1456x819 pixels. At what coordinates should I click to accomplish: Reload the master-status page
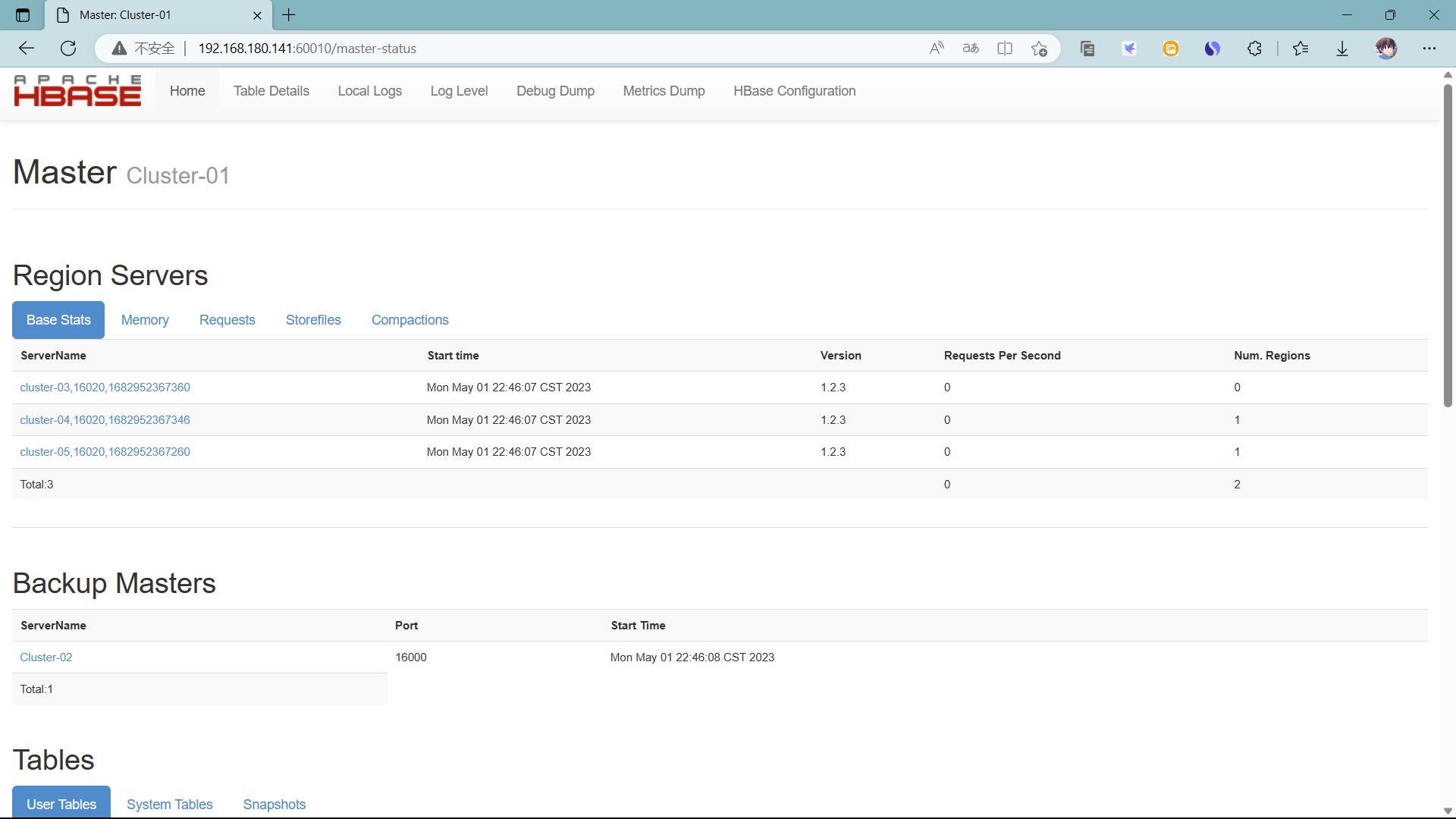[x=68, y=49]
